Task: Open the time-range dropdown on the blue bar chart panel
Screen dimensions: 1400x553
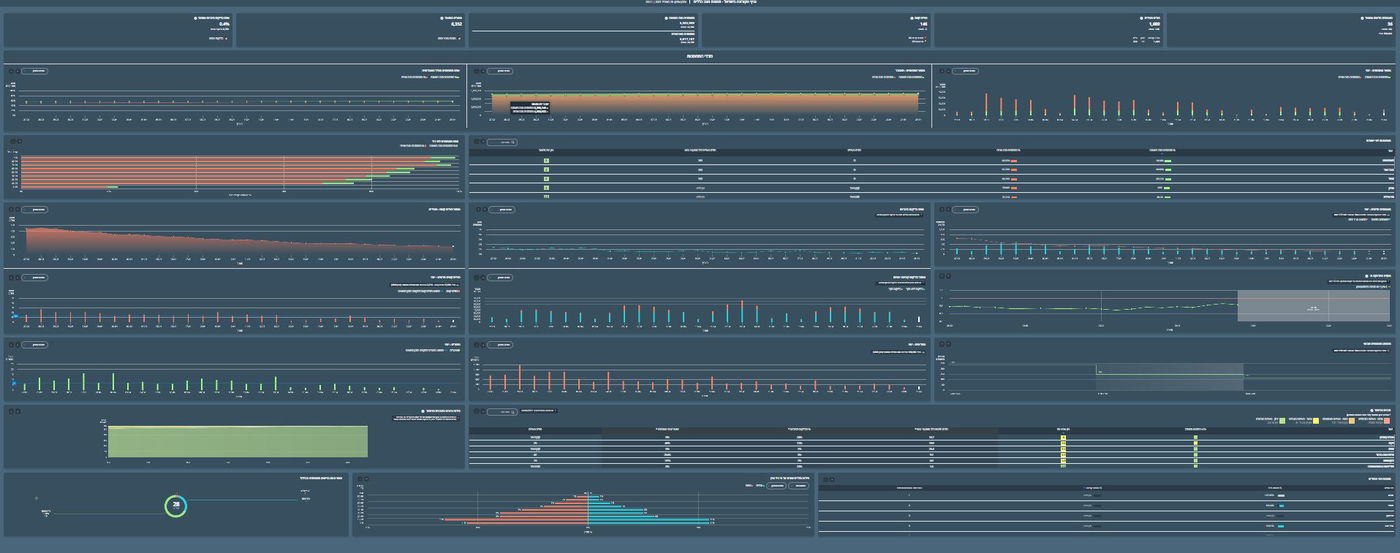Action: (x=500, y=277)
